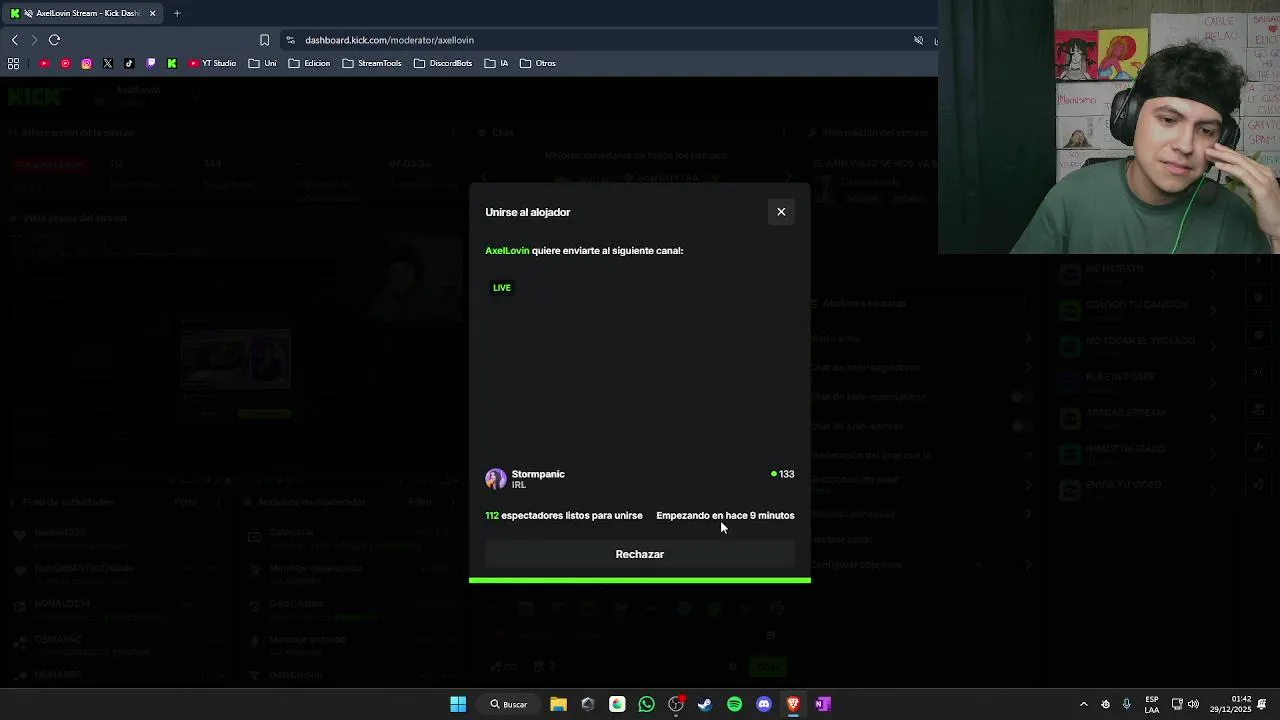Click the LIVE badge in the preview
Viewport: 1280px width, 720px height.
(x=502, y=288)
